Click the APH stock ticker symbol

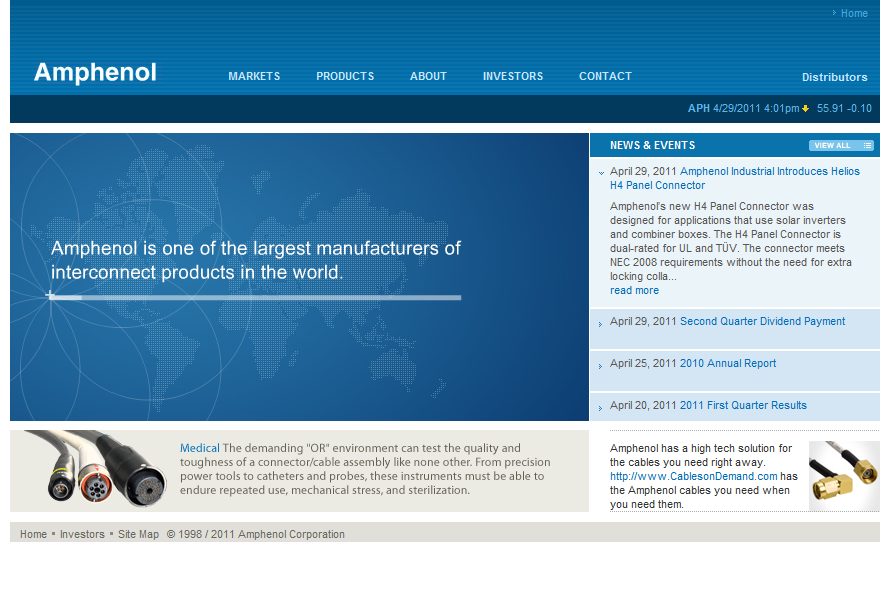(699, 108)
